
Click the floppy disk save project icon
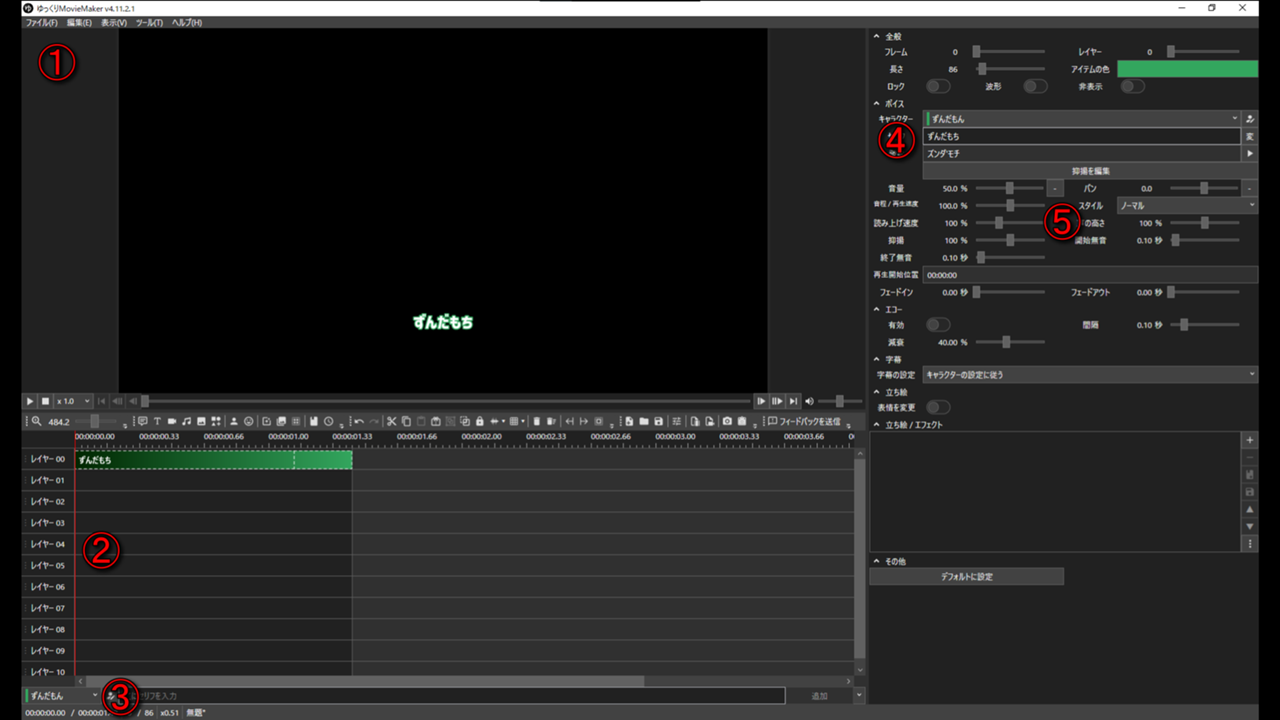[659, 422]
